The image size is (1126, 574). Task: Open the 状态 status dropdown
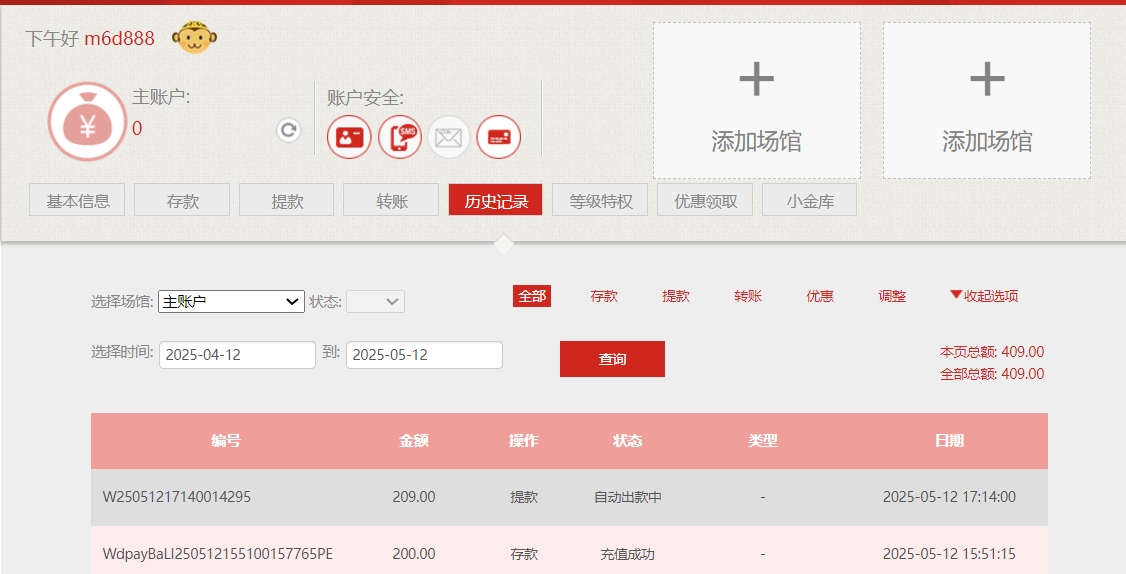(375, 301)
